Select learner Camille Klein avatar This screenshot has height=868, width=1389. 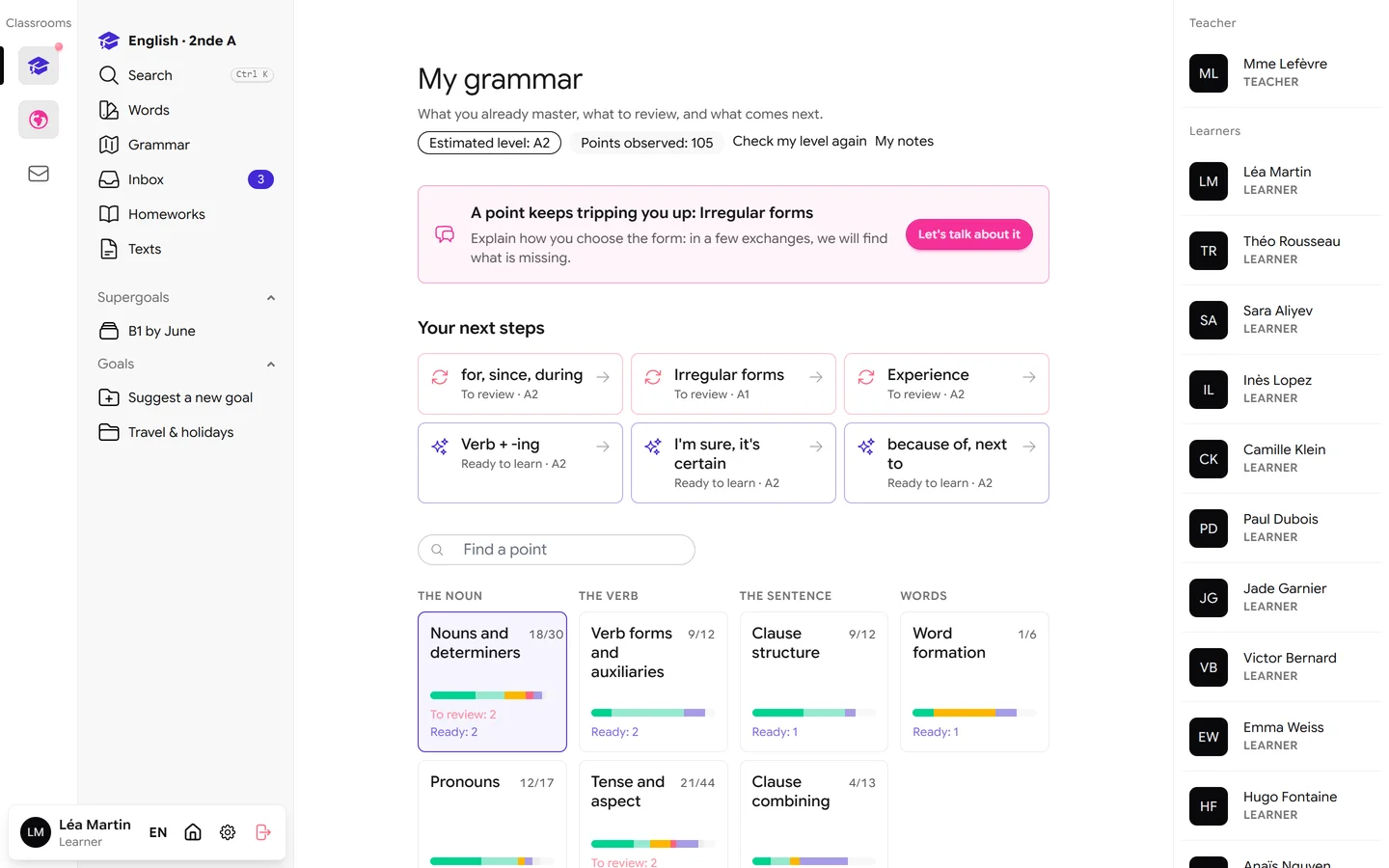pos(1209,459)
